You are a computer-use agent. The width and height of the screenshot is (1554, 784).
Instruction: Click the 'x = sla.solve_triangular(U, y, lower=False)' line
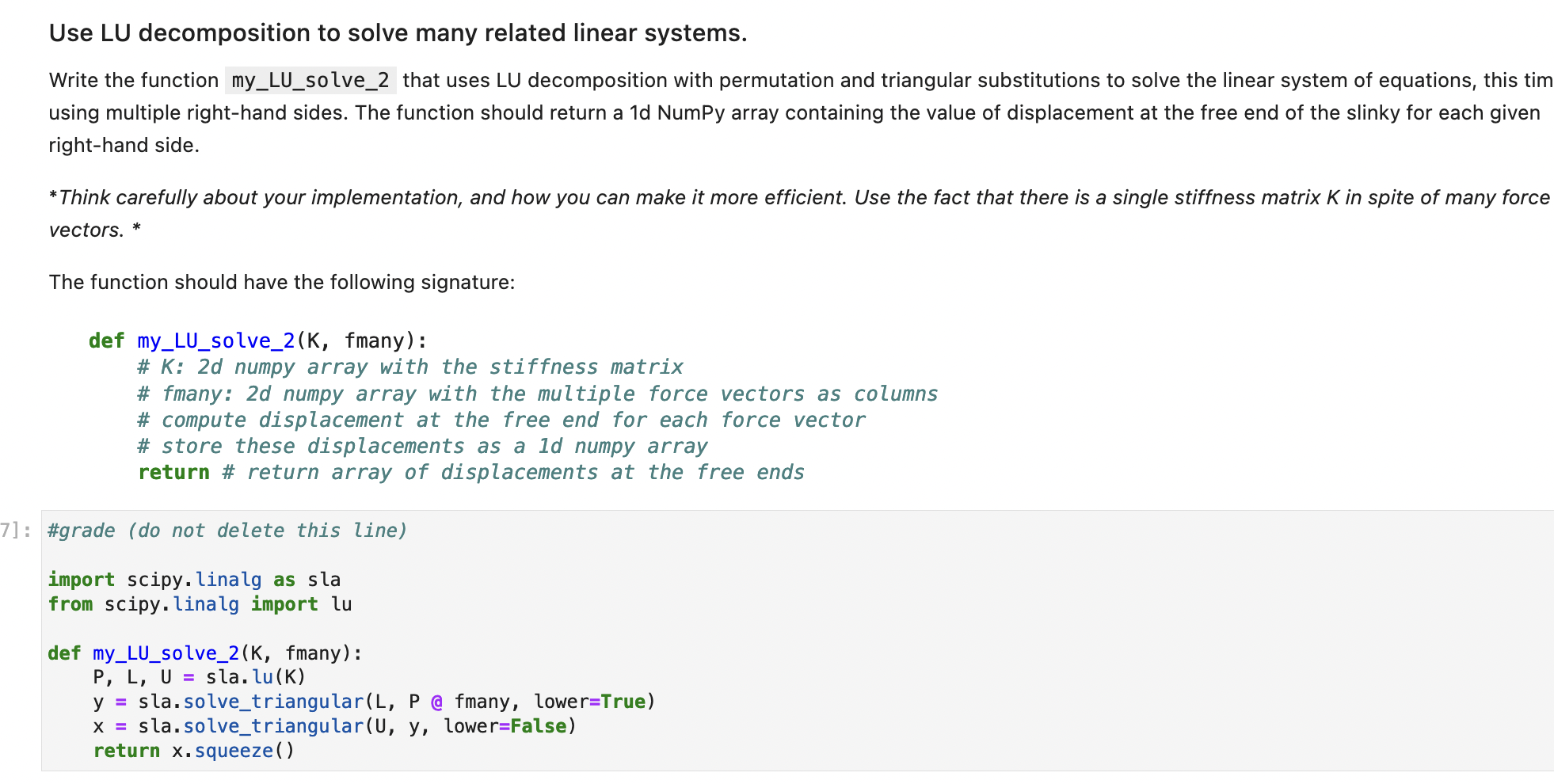point(335,726)
